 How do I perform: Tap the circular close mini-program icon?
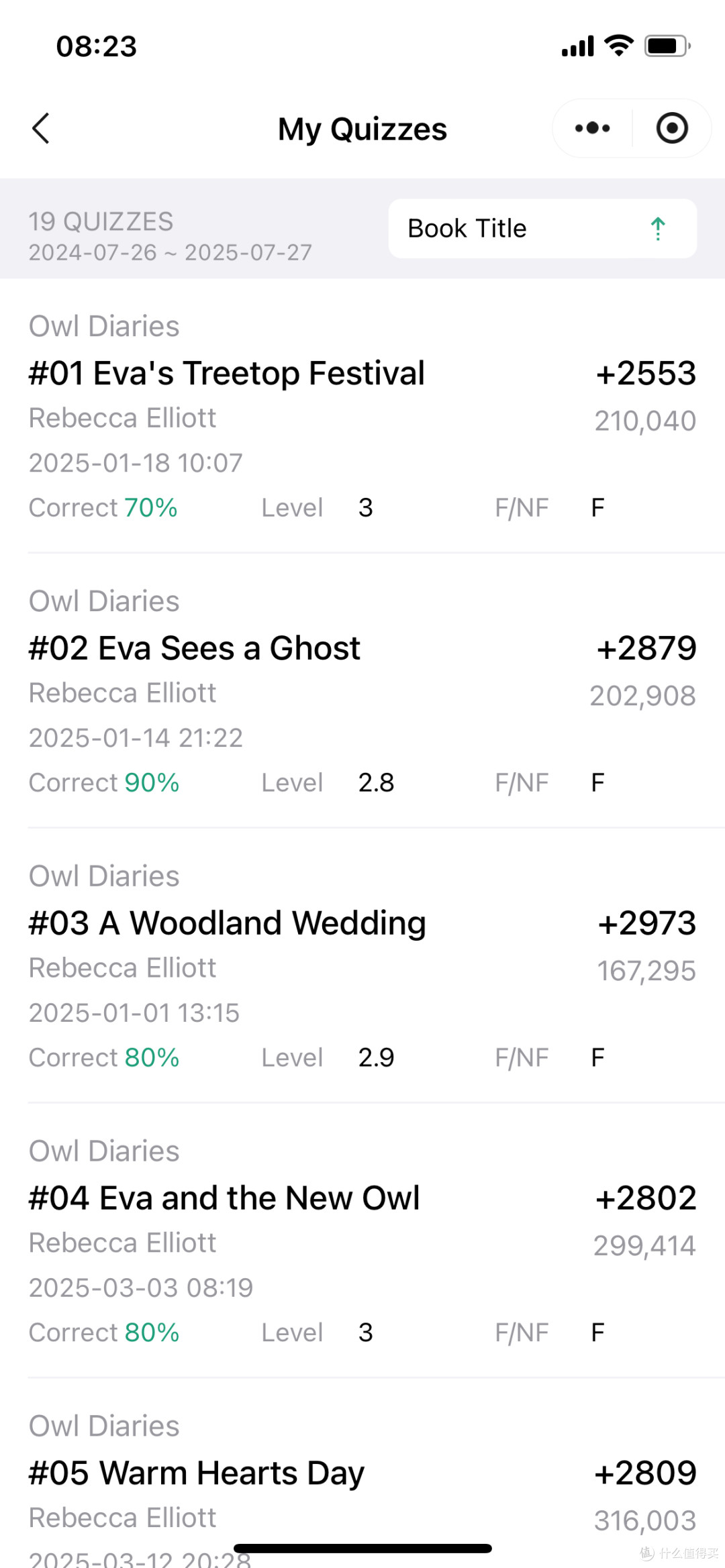pyautogui.click(x=672, y=128)
